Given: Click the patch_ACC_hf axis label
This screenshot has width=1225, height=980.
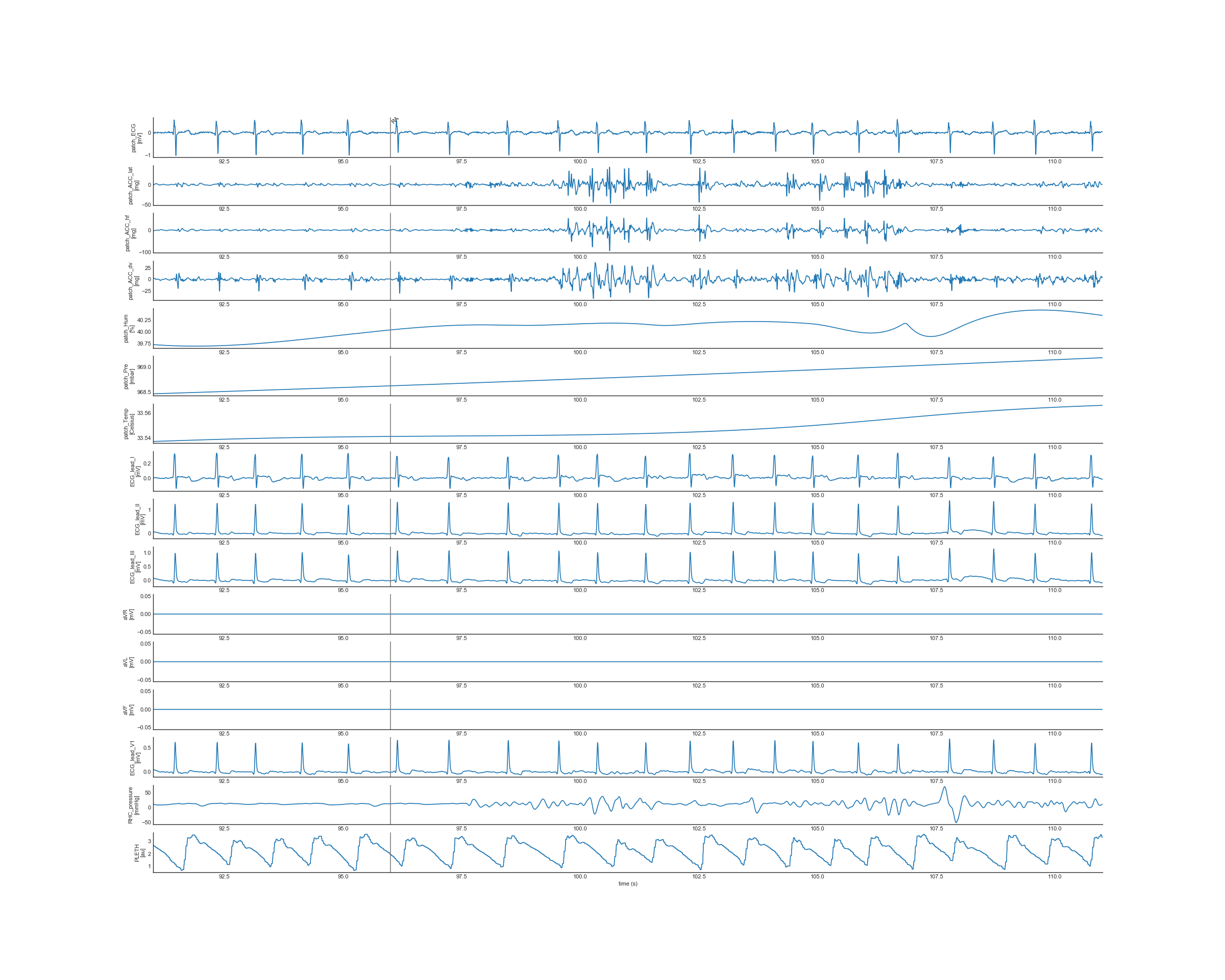Looking at the screenshot, I should pyautogui.click(x=130, y=233).
